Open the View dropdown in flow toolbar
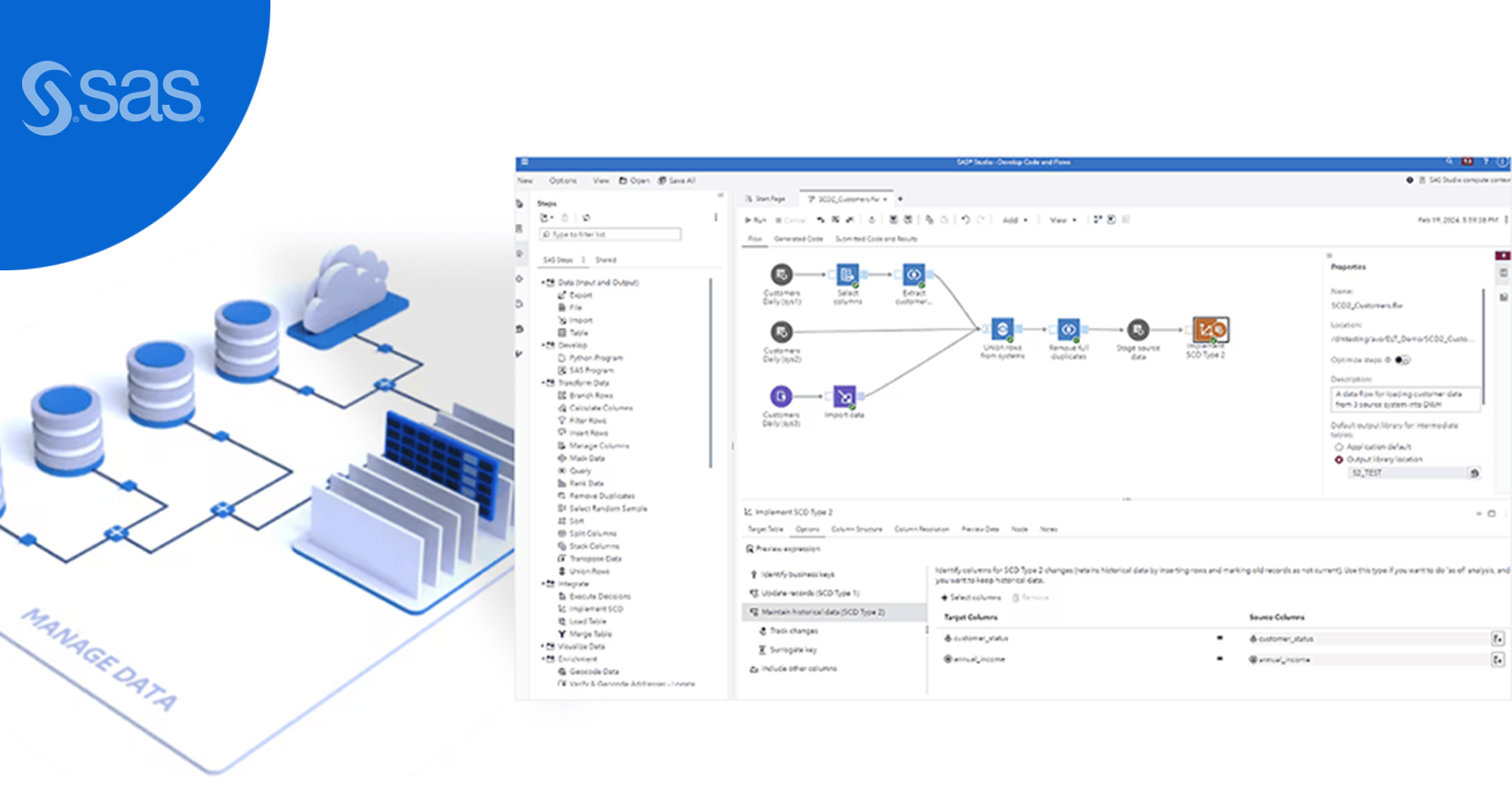 [1063, 221]
